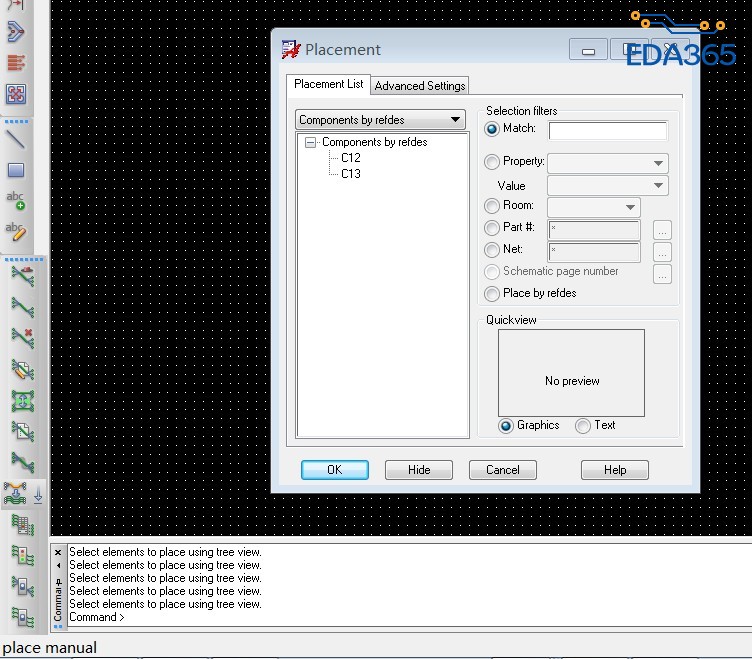Click the Components by refdes tree root label
Viewport: 752px width, 659px height.
coord(375,142)
